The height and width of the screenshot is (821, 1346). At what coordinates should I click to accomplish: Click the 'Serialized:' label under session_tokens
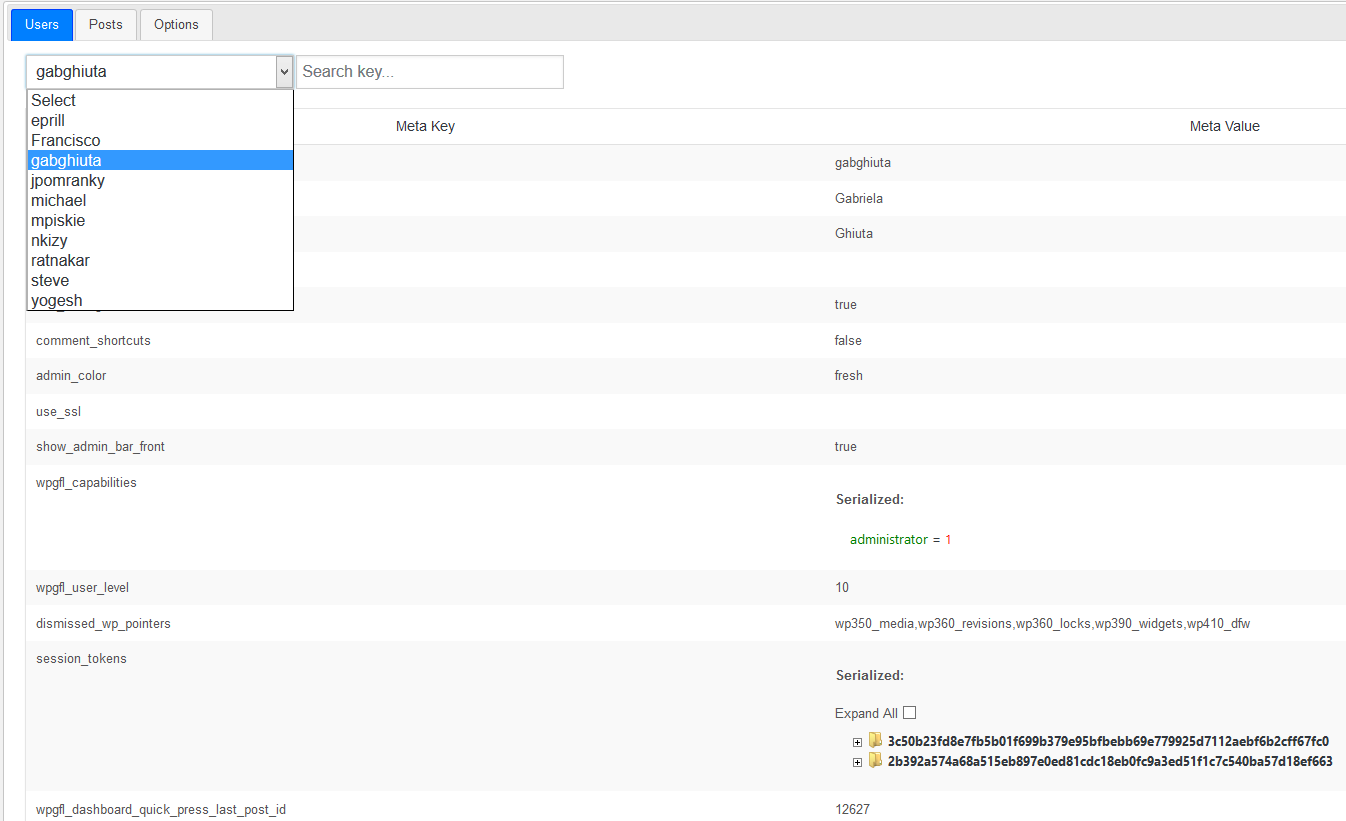[870, 675]
